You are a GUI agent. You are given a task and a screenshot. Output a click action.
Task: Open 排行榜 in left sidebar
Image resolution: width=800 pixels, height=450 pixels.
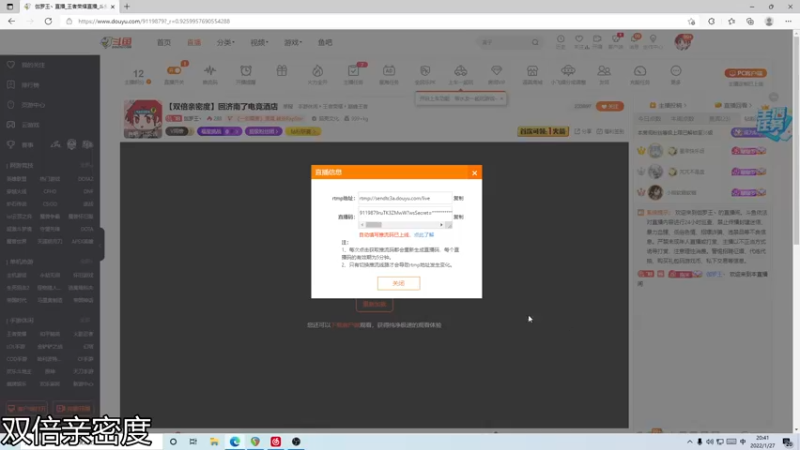[24, 85]
